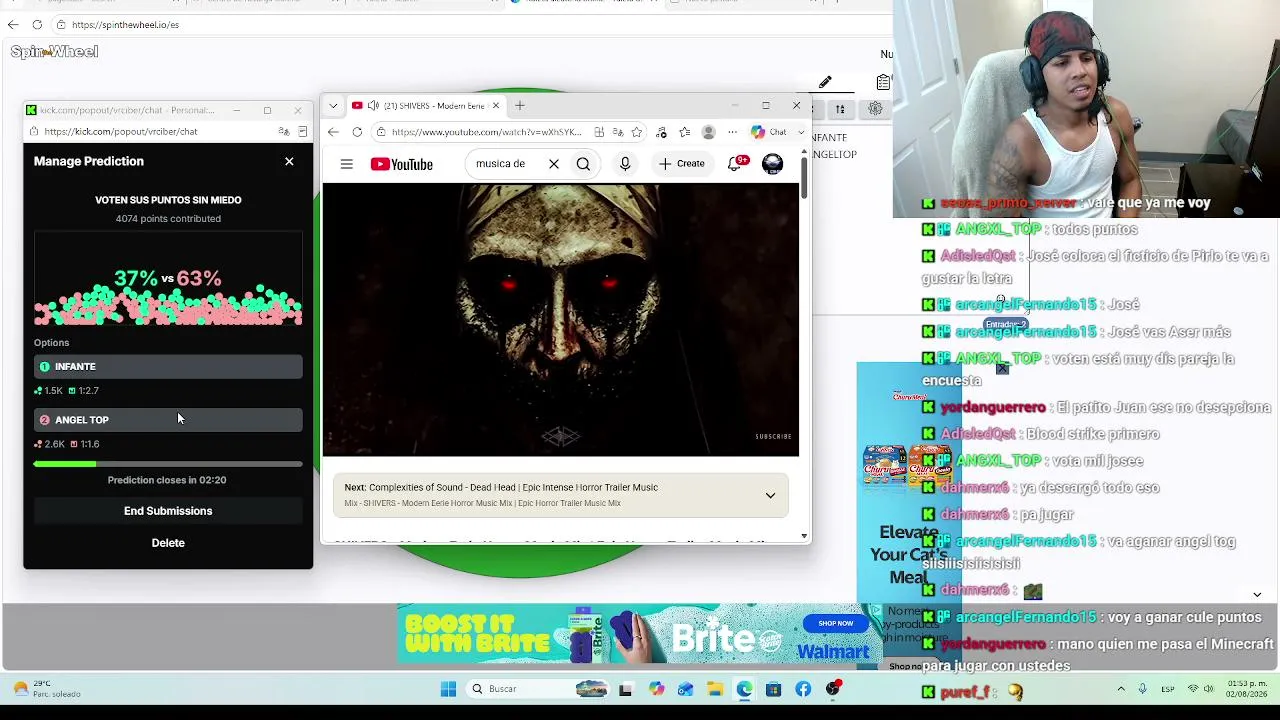
Task: Open File Explorer from taskbar
Action: 714,689
